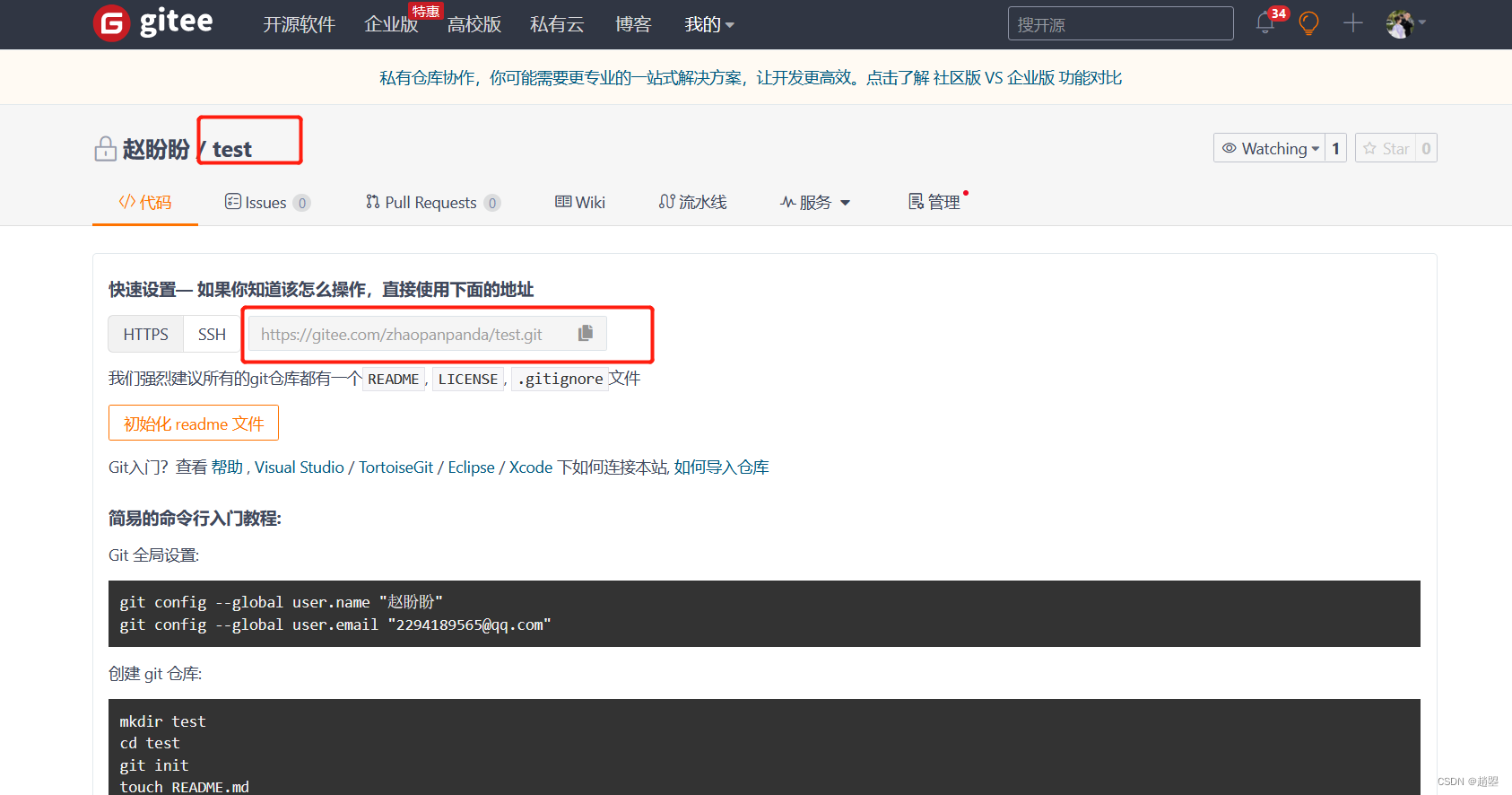This screenshot has width=1512, height=795.
Task: Open the Wiki tab
Action: 580,202
